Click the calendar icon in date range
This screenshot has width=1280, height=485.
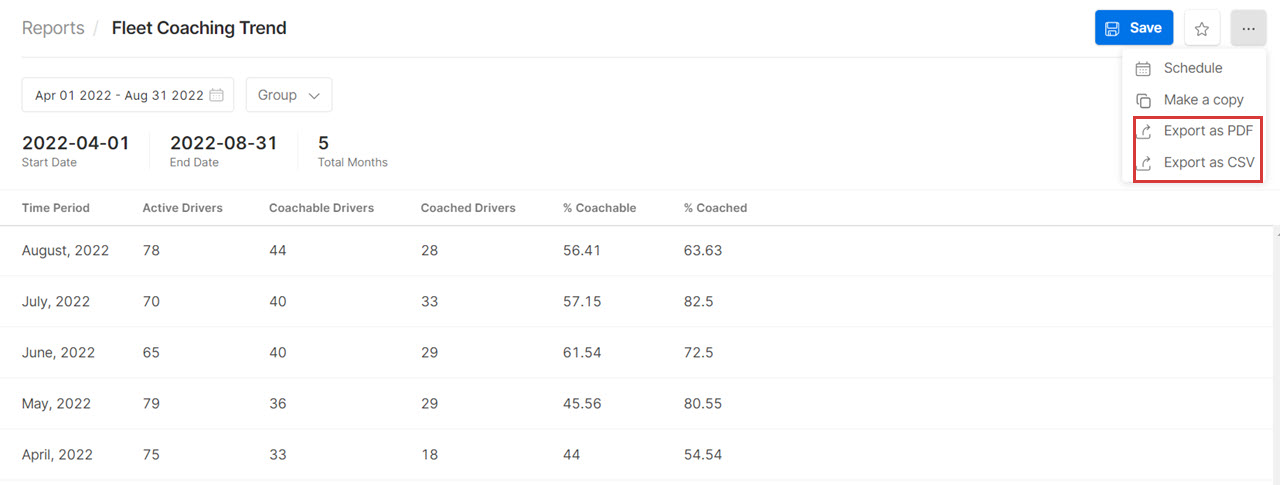click(216, 95)
